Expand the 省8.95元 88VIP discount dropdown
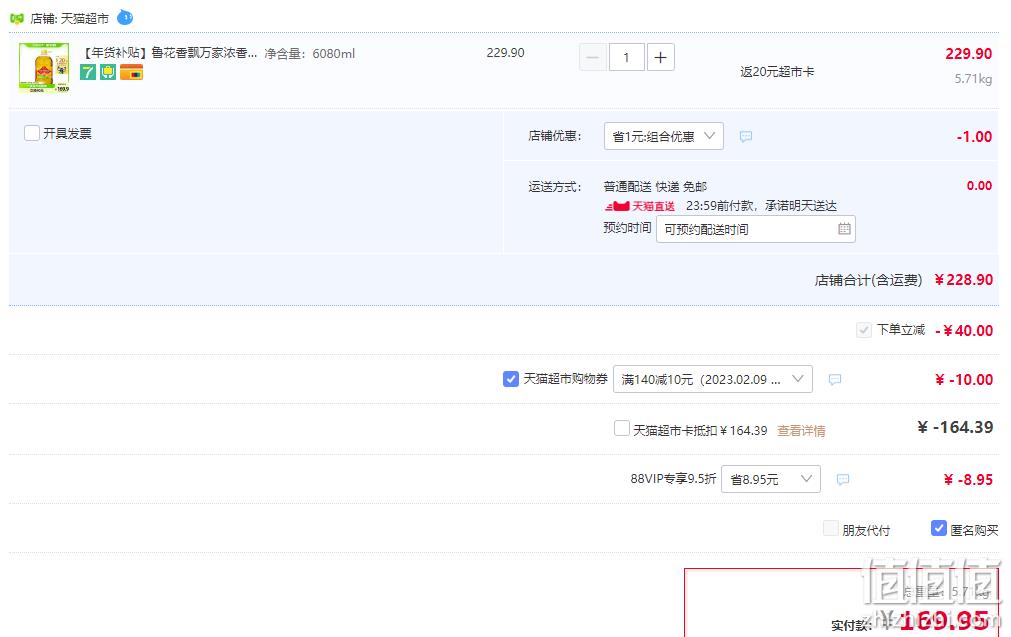This screenshot has height=637, width=1011. pyautogui.click(x=771, y=479)
